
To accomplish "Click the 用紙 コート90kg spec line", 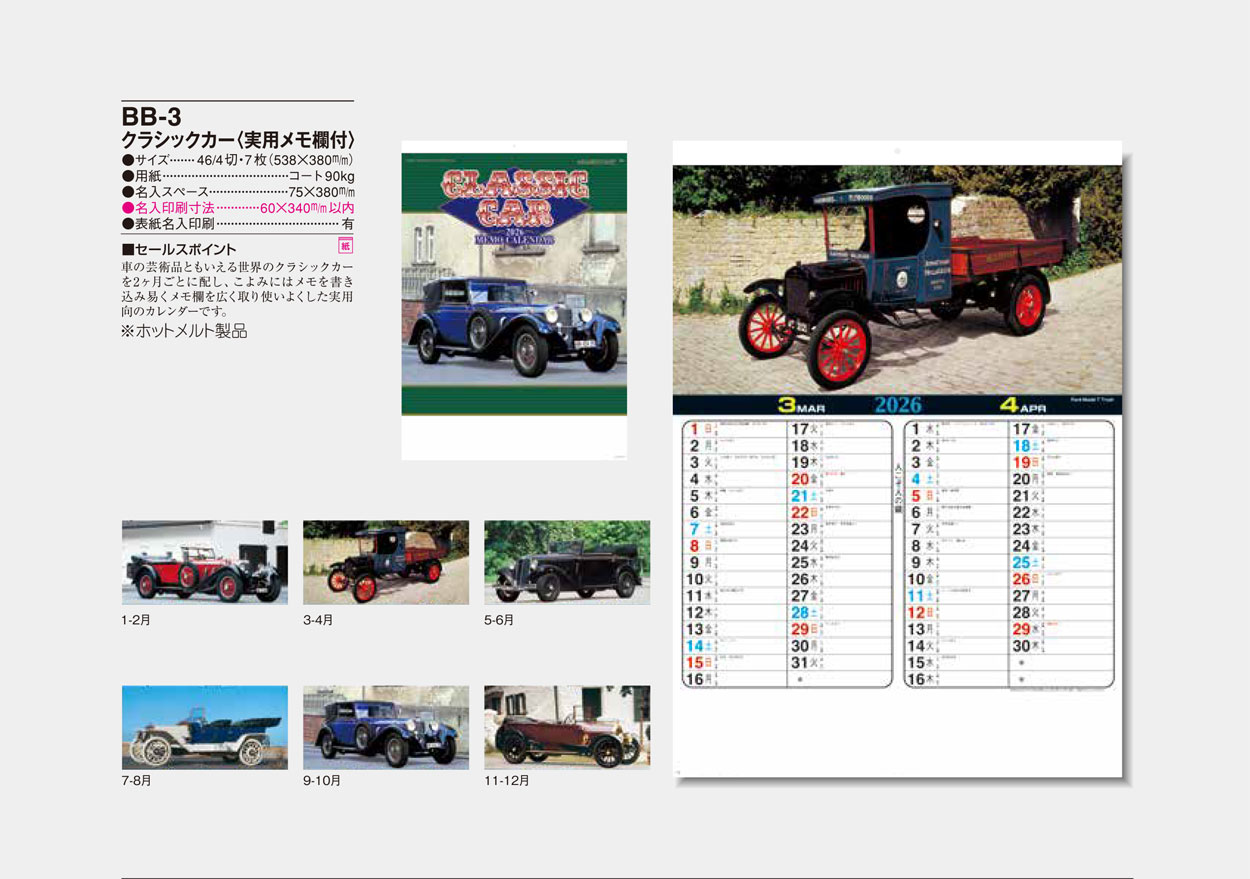I will [238, 176].
